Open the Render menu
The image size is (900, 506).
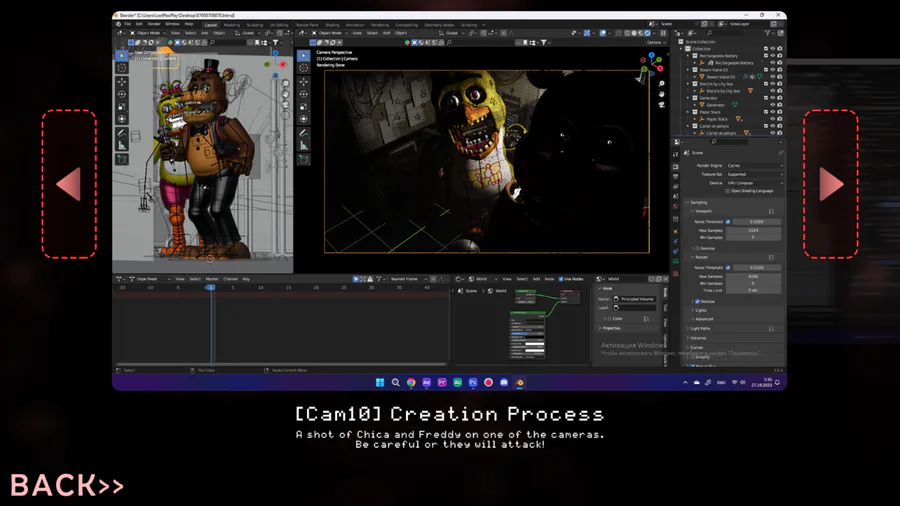click(x=154, y=24)
